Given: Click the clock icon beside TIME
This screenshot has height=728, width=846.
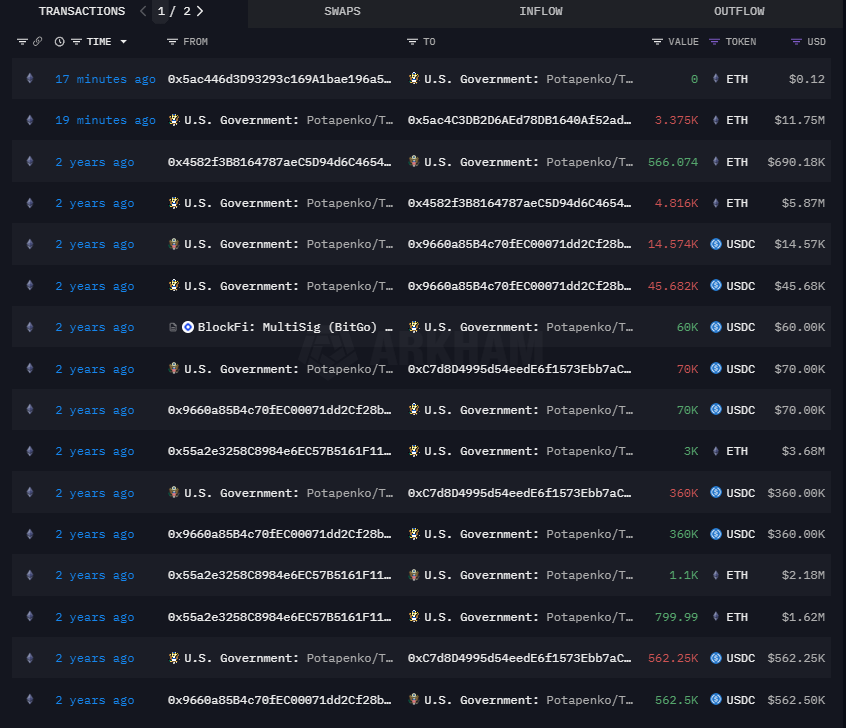Looking at the screenshot, I should point(60,42).
